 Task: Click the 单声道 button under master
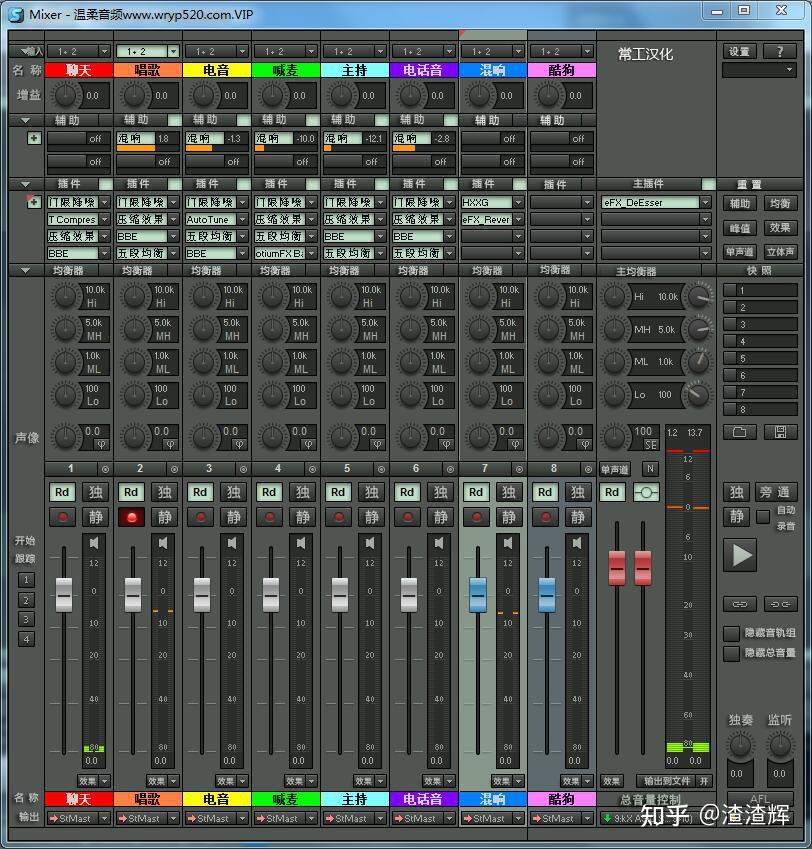615,469
